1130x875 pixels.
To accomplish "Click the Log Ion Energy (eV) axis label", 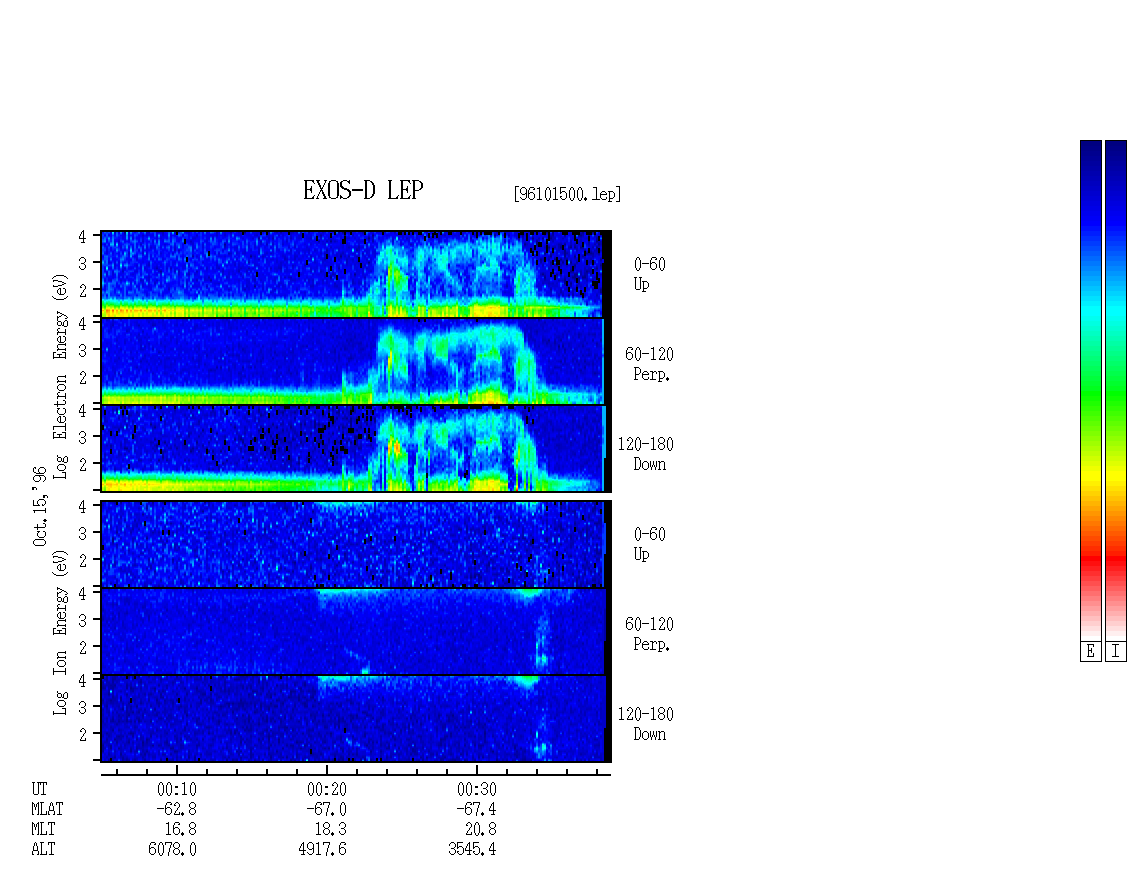I will coord(61,633).
